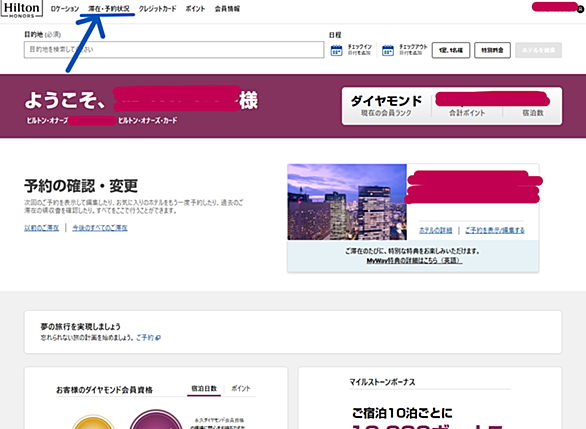The image size is (586, 429).
Task: Open the チェックアウト calendar icon
Action: [x=388, y=50]
